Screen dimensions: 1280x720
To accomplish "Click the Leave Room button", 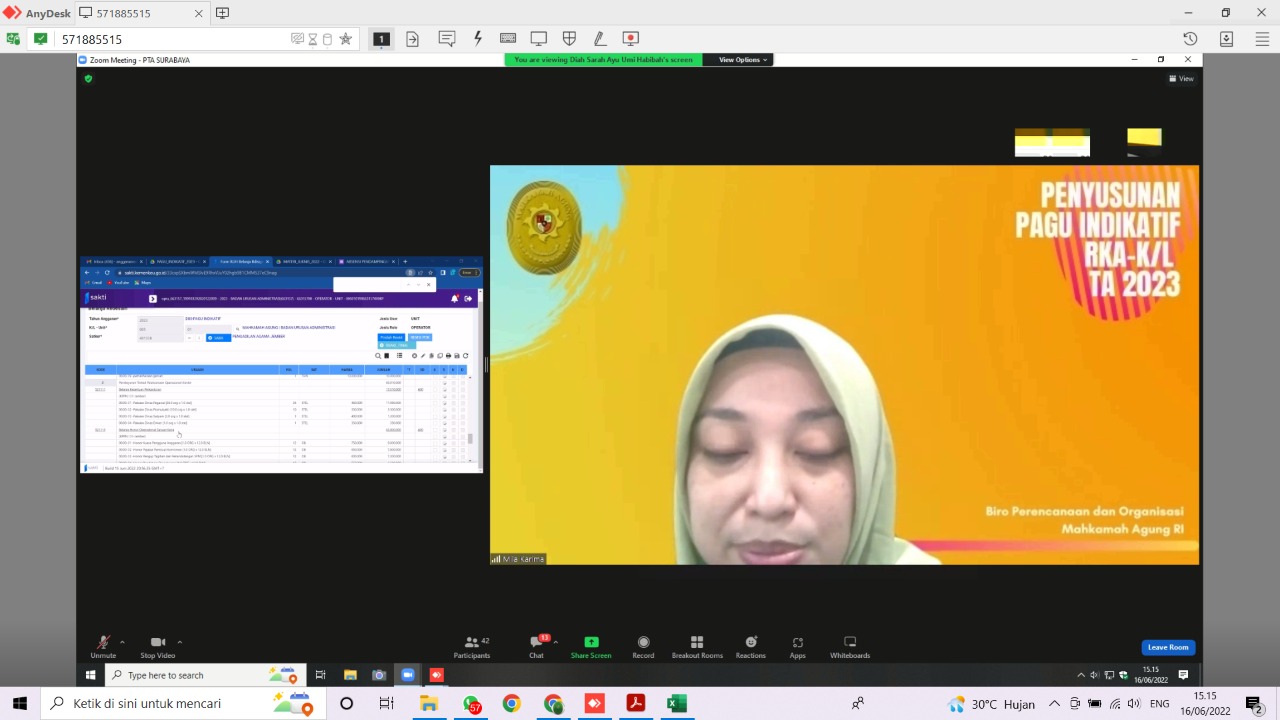I will click(1168, 647).
